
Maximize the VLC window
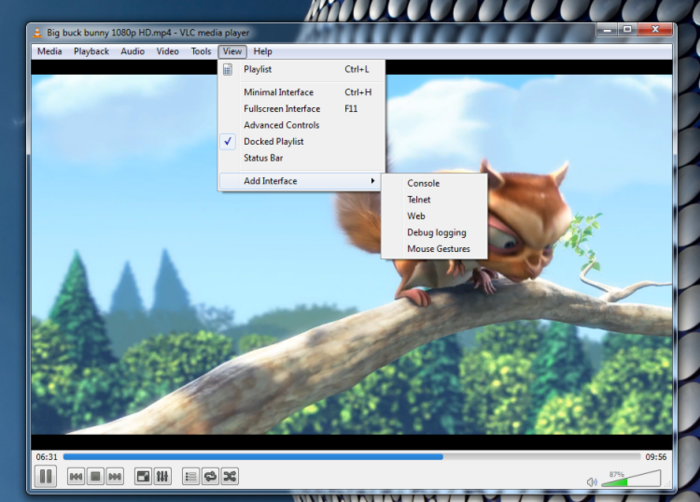(x=627, y=29)
